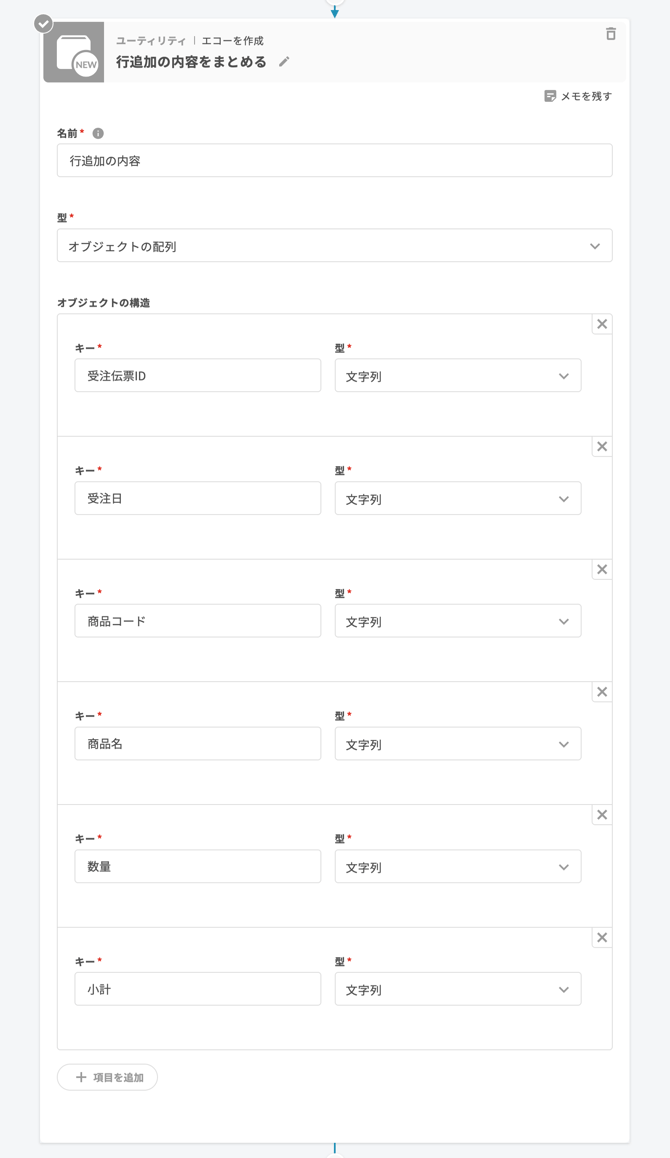Select the 名前 input field
This screenshot has height=1158, width=670.
(334, 160)
